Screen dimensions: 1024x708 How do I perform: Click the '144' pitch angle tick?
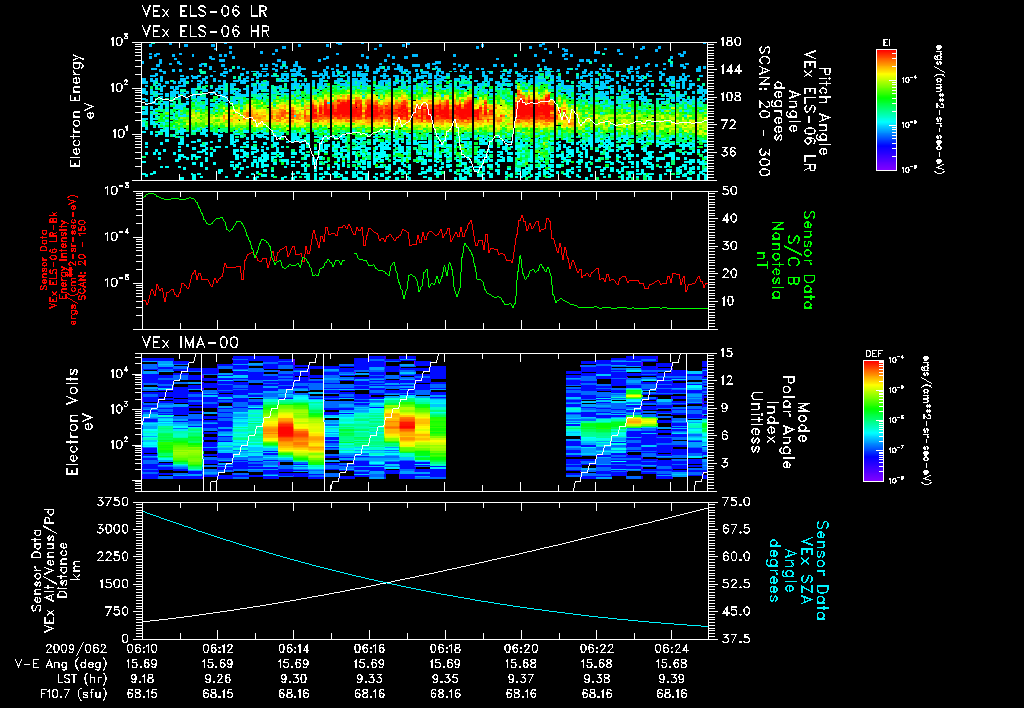[x=731, y=69]
